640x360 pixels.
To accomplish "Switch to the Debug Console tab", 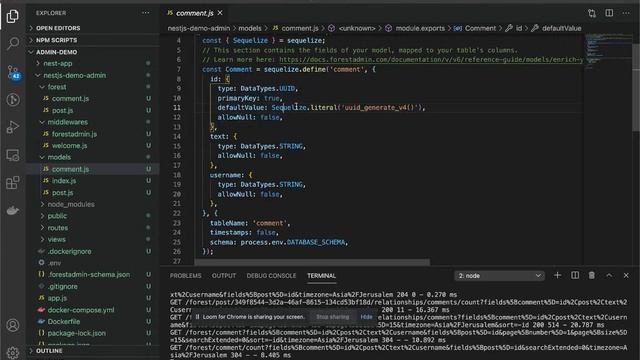I will [x=271, y=276].
